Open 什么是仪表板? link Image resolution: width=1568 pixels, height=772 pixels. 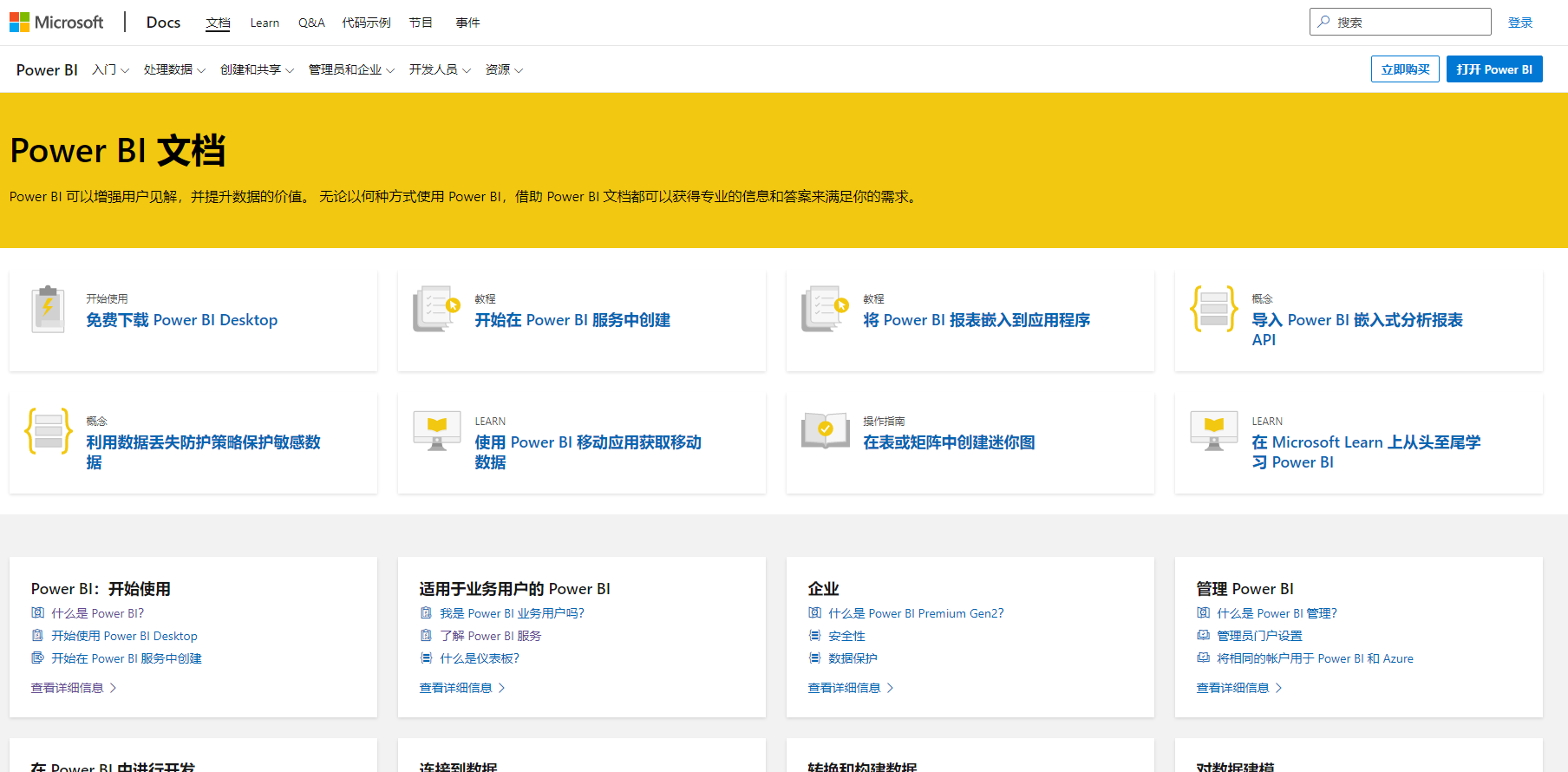[480, 658]
